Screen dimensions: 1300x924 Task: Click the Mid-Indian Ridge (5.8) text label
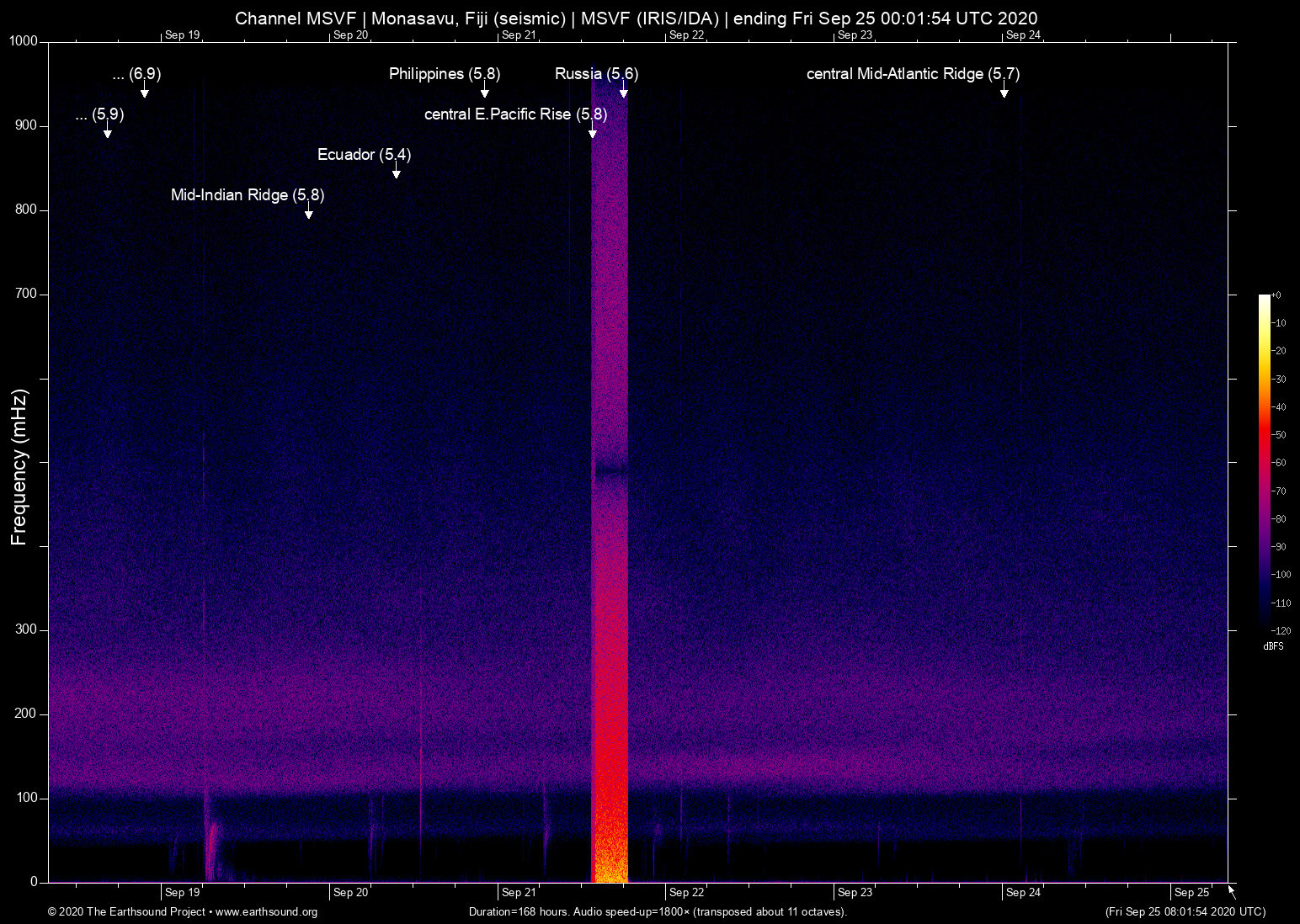click(x=248, y=195)
